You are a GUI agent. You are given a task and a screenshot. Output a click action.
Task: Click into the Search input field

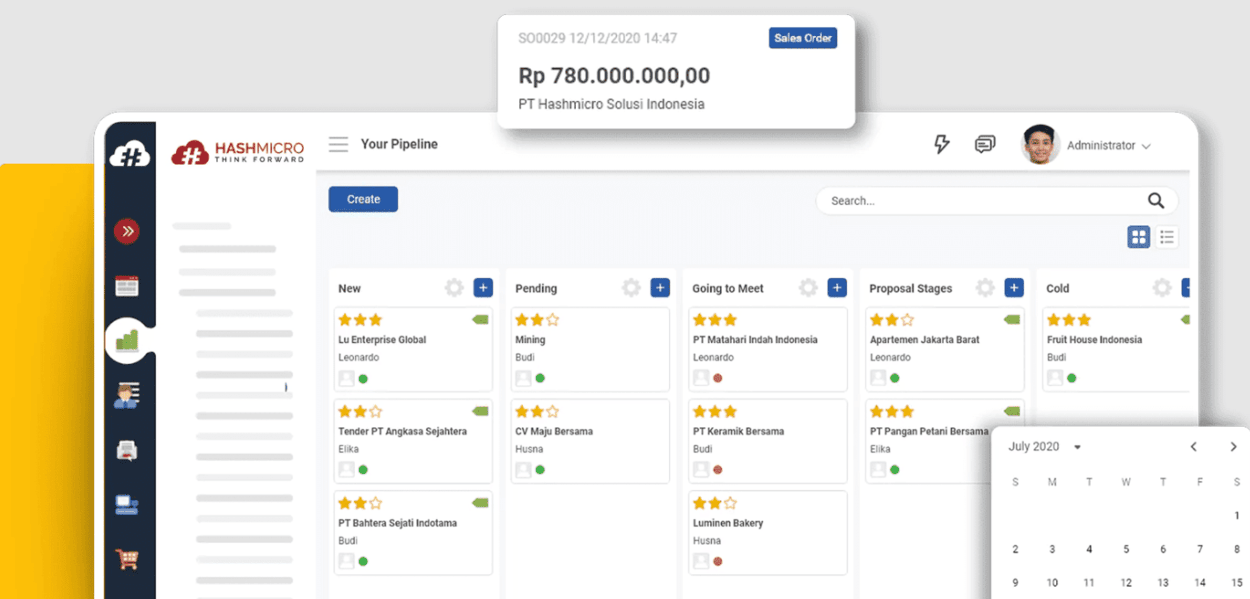pos(996,201)
